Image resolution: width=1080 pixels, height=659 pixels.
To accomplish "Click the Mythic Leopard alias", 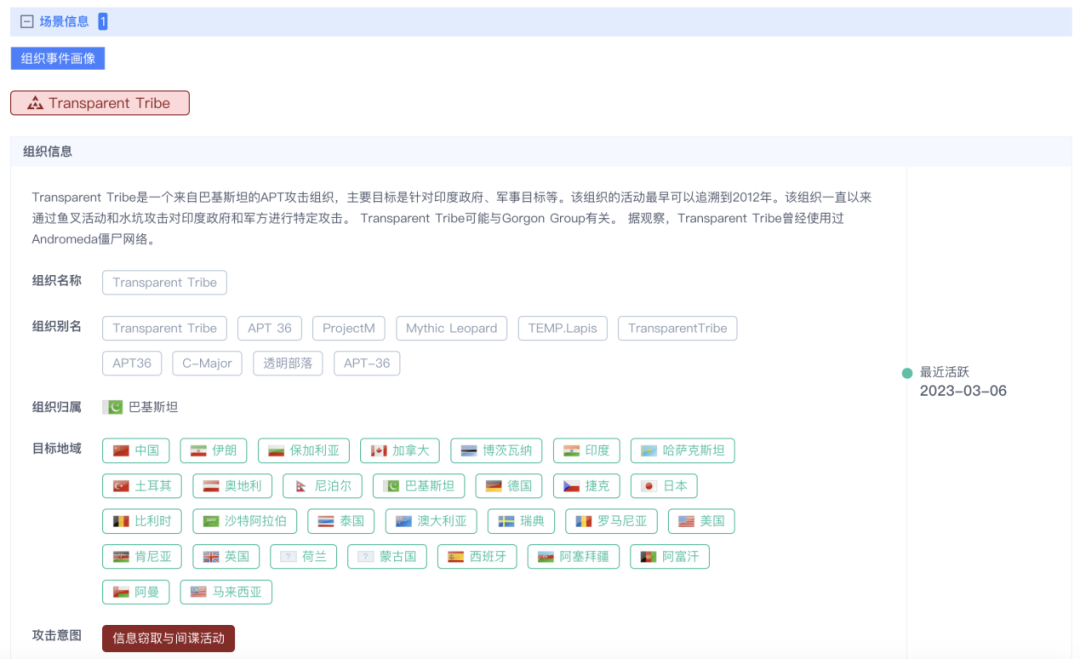I will pyautogui.click(x=451, y=328).
